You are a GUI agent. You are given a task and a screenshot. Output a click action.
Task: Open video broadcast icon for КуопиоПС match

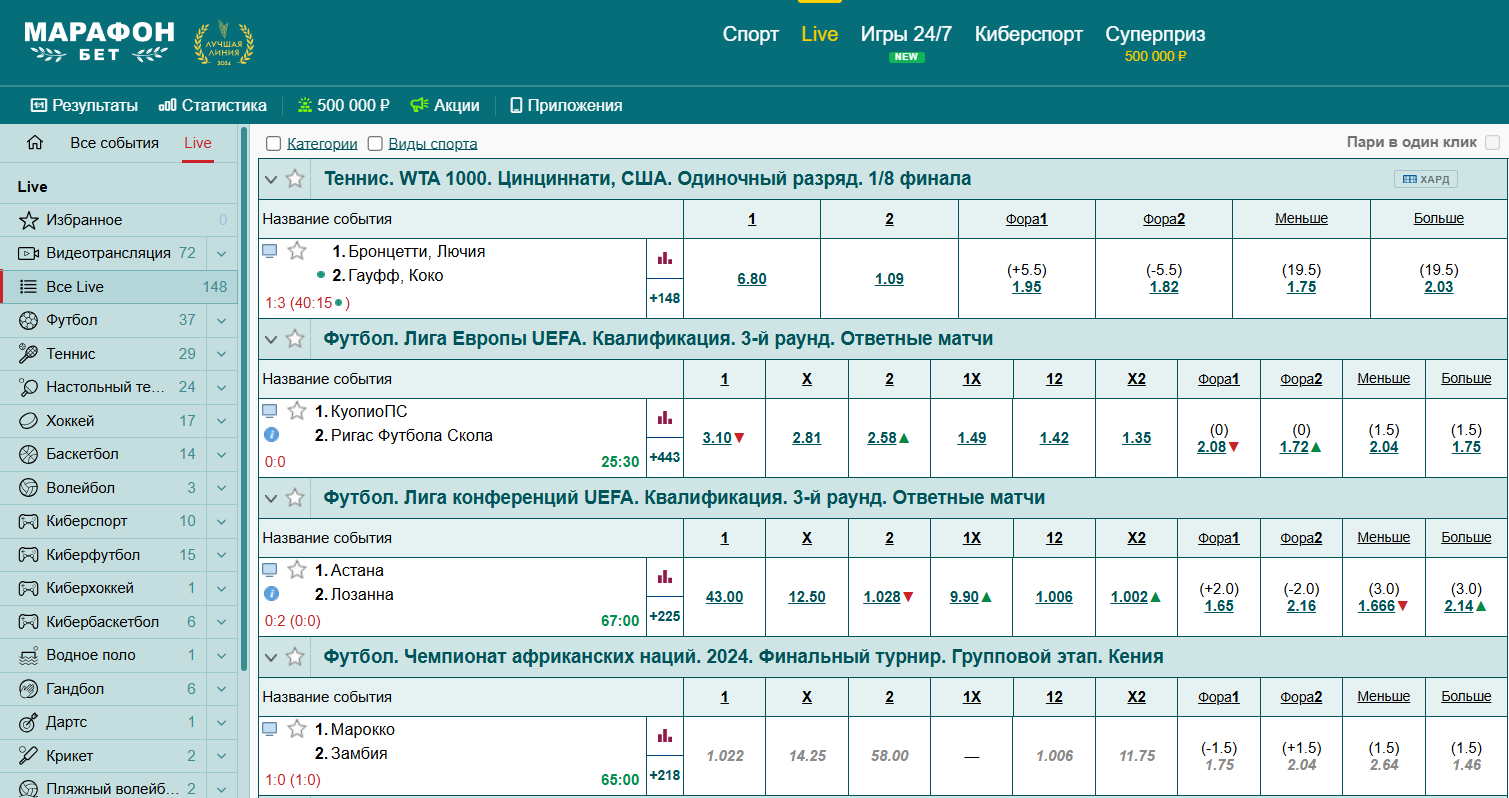[269, 411]
